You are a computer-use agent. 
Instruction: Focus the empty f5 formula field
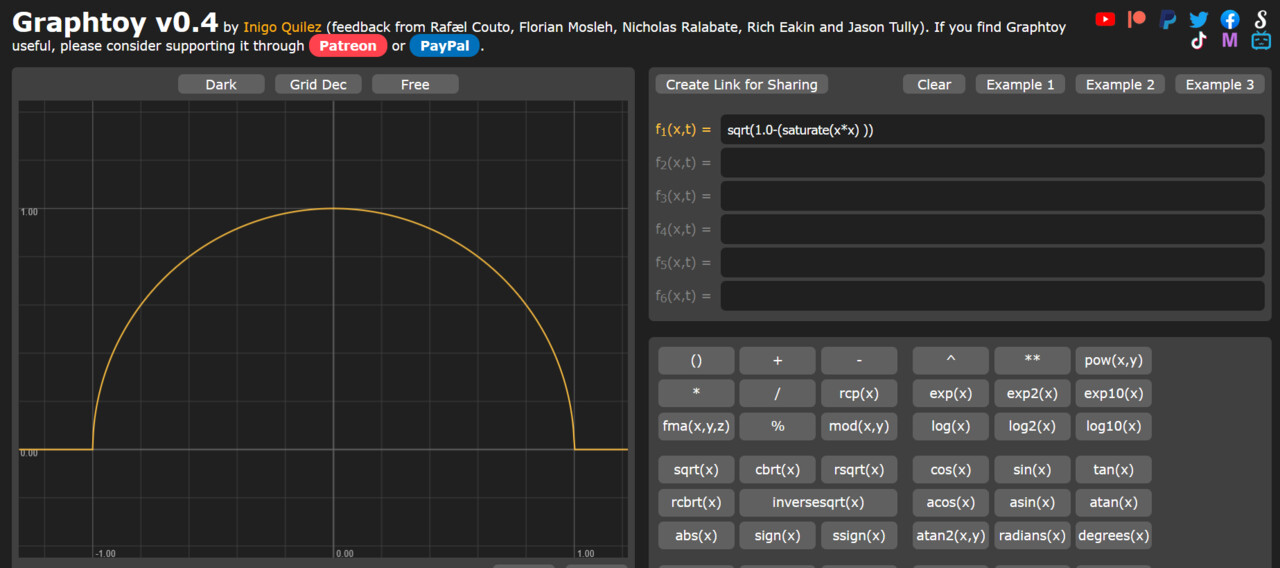[x=992, y=262]
